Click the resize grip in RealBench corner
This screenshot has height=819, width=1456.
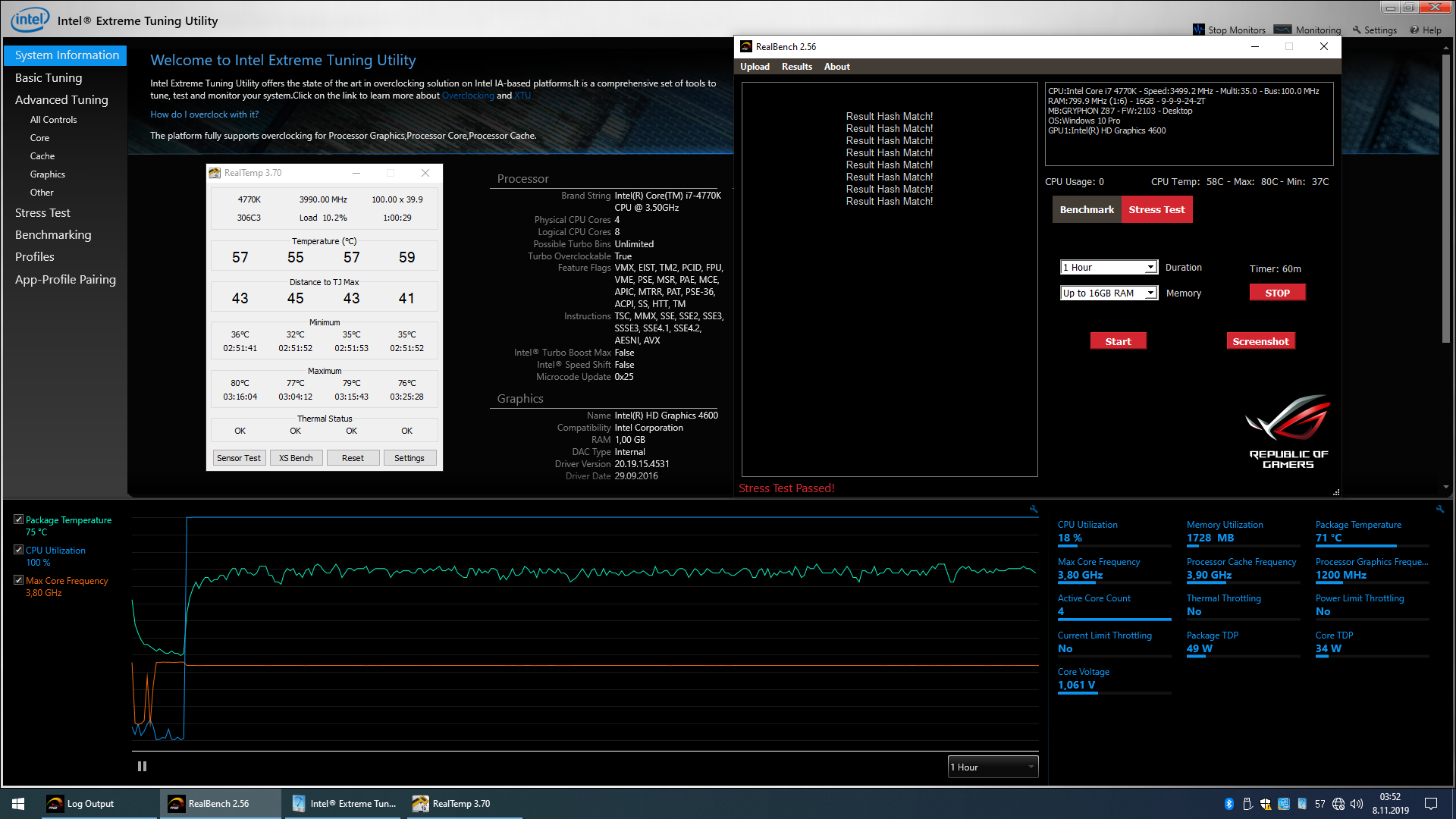[x=1336, y=492]
